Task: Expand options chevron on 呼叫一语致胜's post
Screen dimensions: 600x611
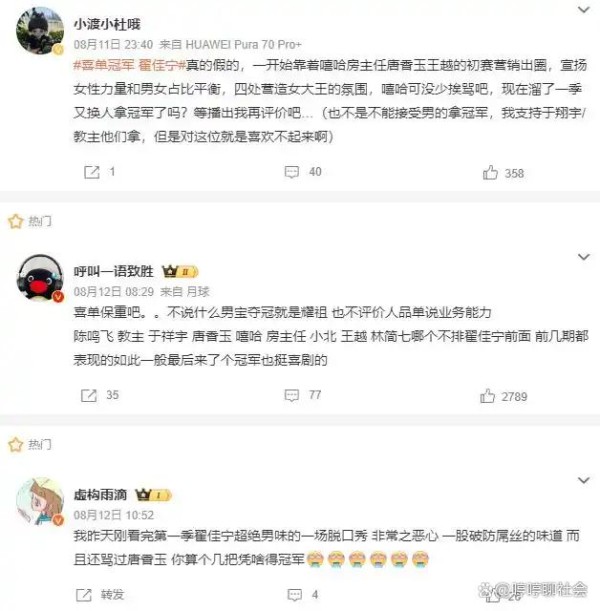Action: click(x=583, y=257)
